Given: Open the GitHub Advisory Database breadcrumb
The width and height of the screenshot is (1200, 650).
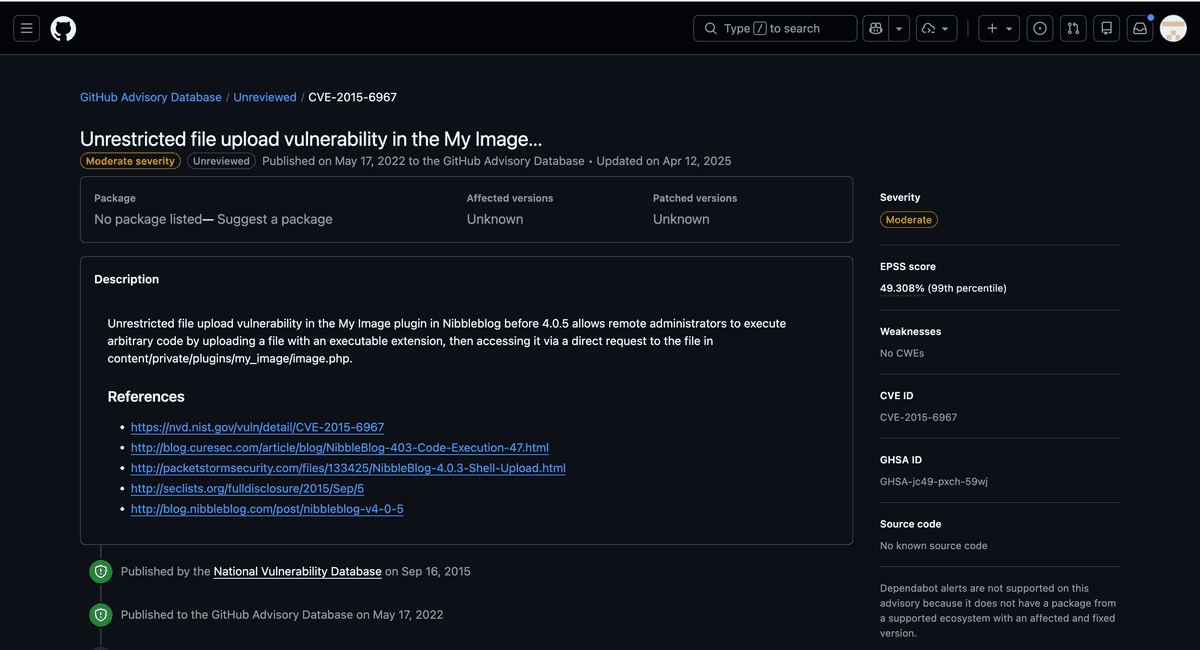Looking at the screenshot, I should (x=151, y=97).
